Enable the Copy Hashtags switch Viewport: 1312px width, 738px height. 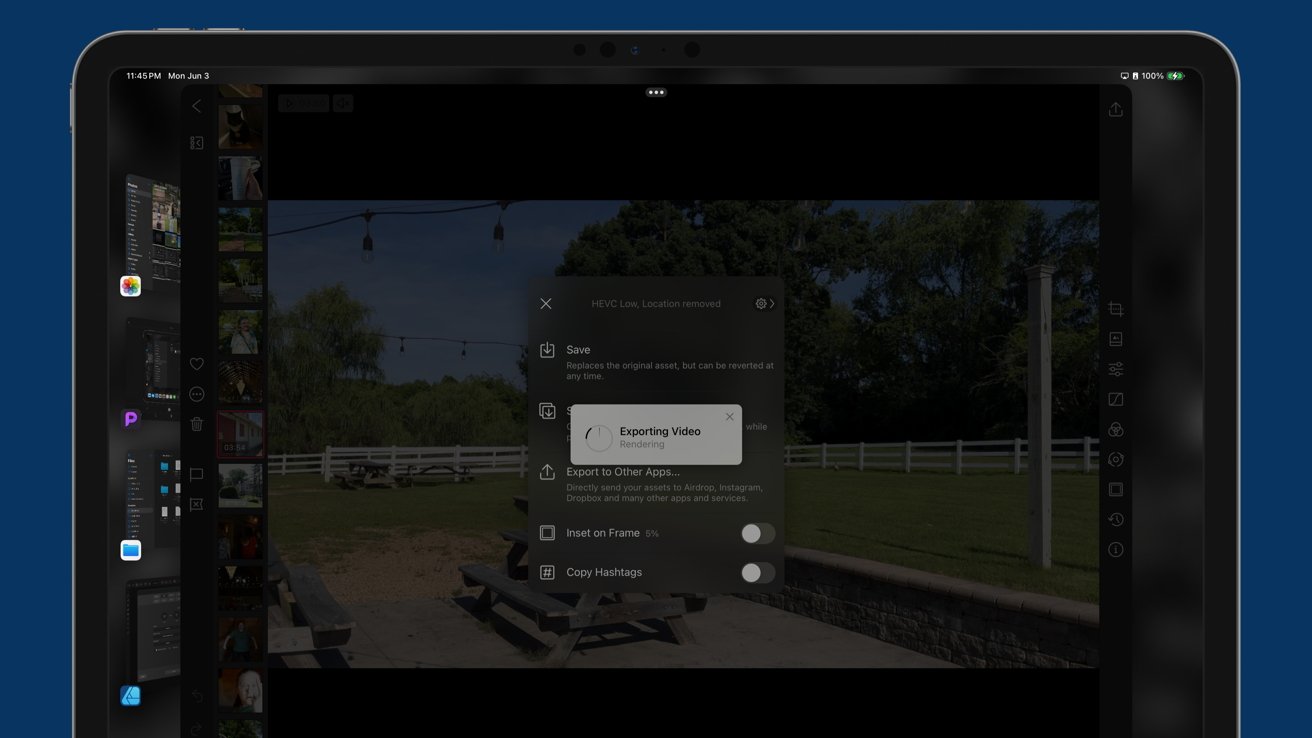757,573
